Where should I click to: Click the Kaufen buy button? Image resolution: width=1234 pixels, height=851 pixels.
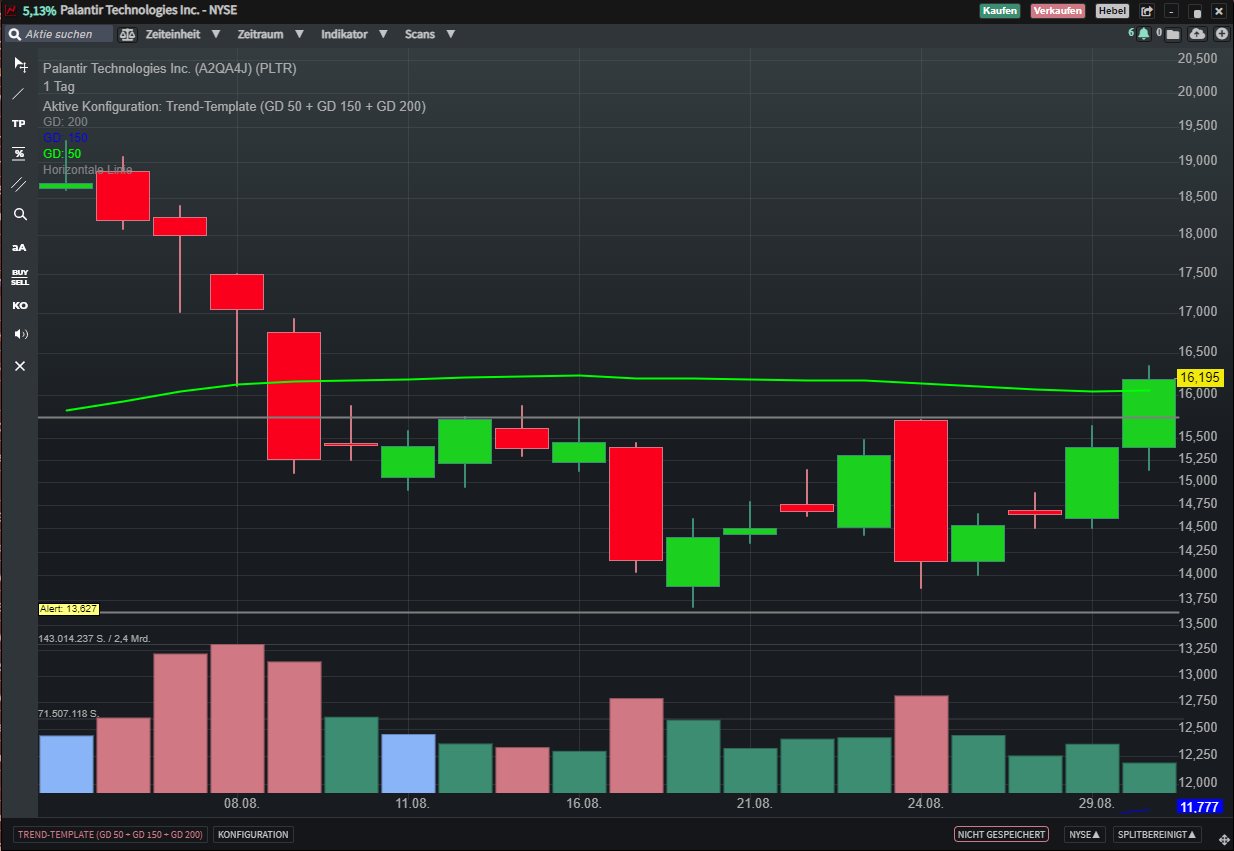coord(1000,11)
